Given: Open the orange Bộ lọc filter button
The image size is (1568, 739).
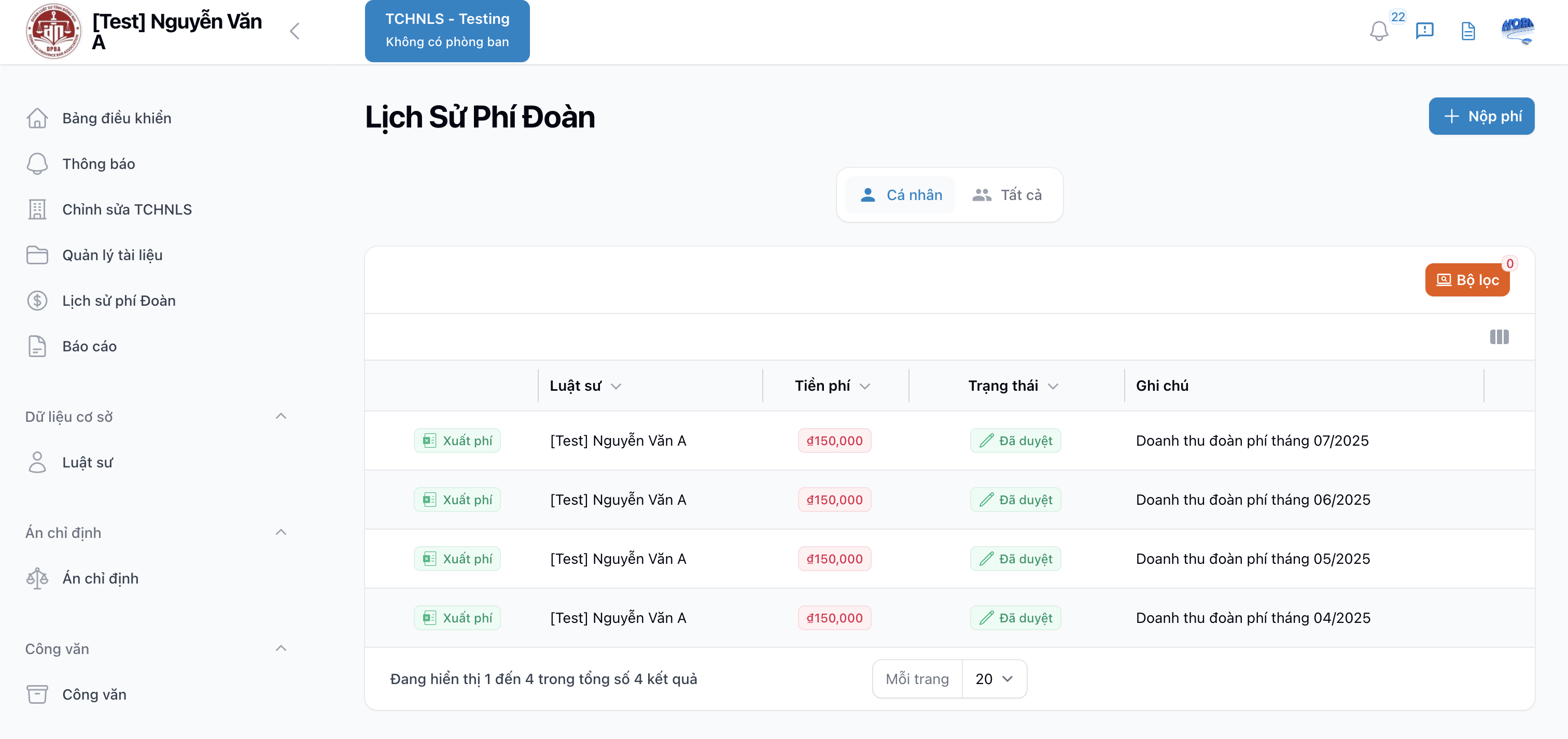Looking at the screenshot, I should (x=1467, y=280).
